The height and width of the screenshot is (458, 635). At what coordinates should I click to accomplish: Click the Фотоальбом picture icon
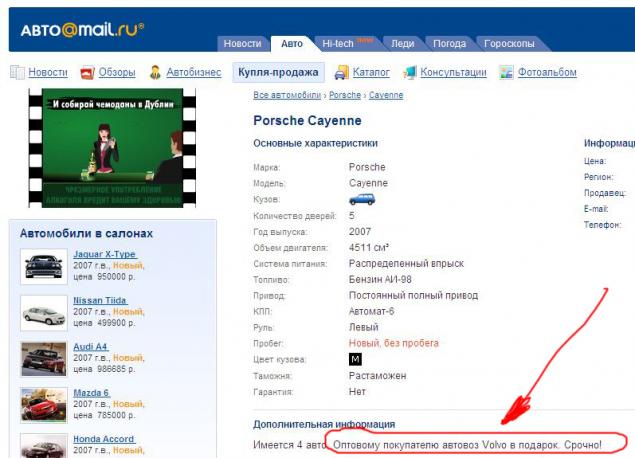[x=506, y=72]
